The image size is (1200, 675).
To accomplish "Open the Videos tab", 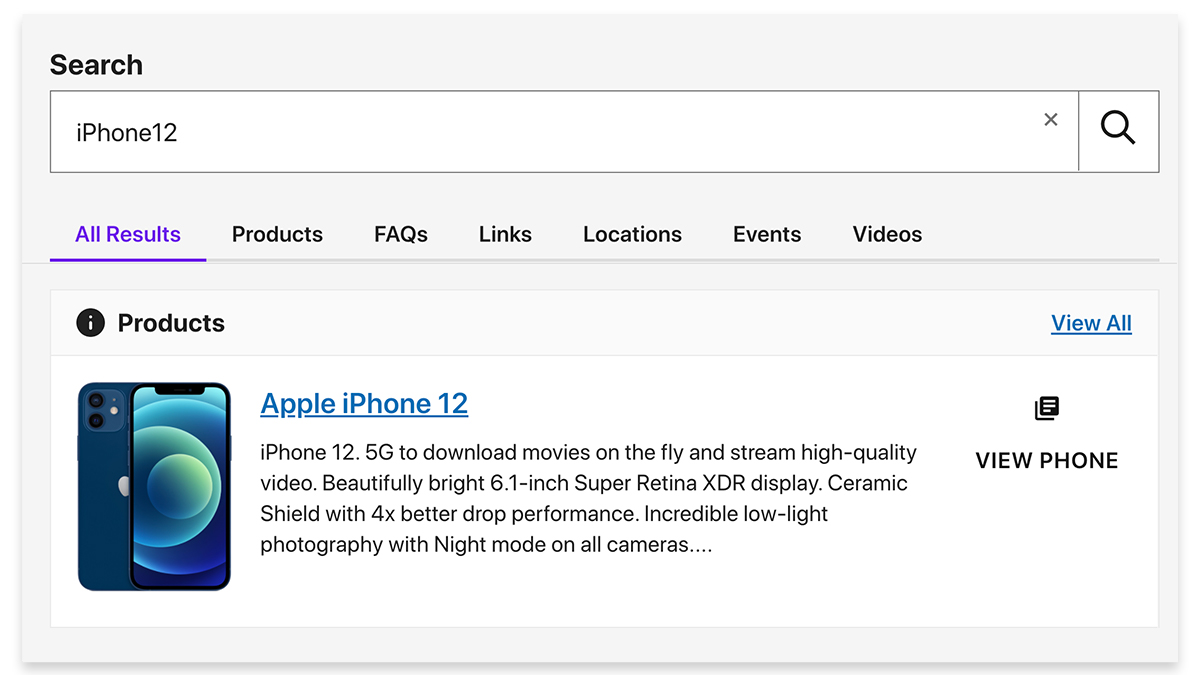I will click(887, 235).
